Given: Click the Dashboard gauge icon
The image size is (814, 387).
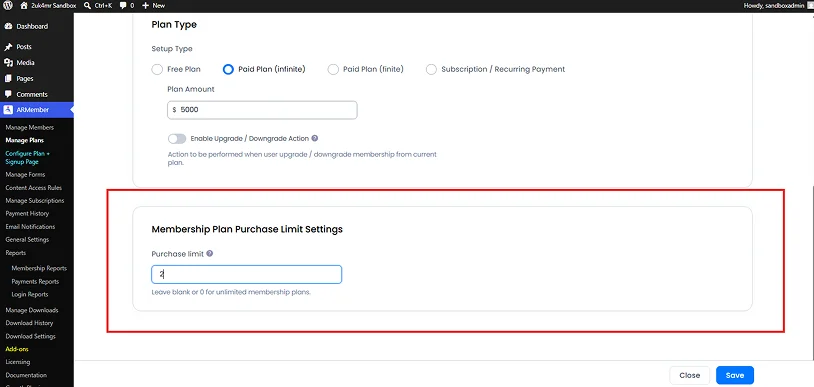Looking at the screenshot, I should point(8,26).
